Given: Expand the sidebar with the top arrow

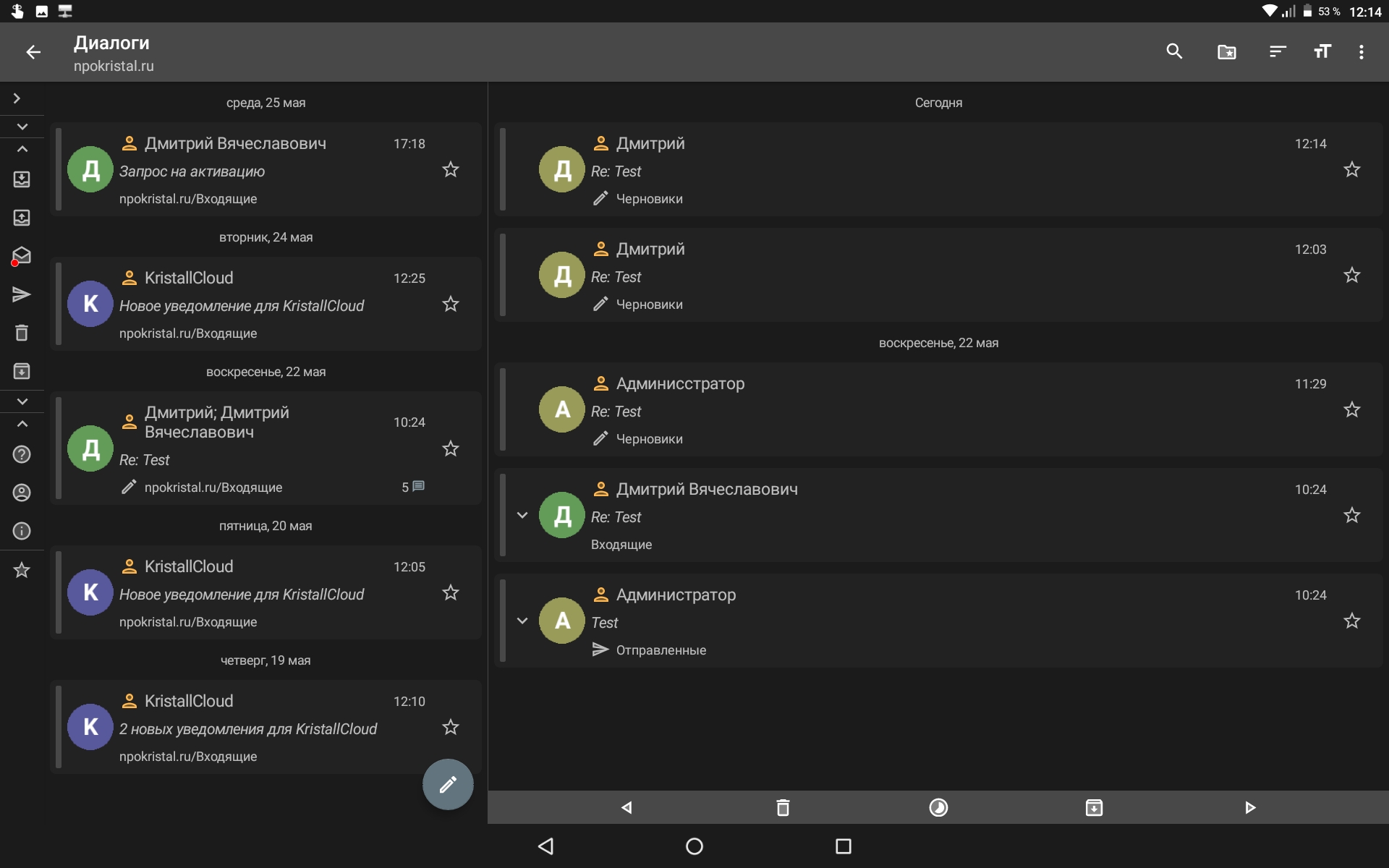Looking at the screenshot, I should click(x=17, y=98).
